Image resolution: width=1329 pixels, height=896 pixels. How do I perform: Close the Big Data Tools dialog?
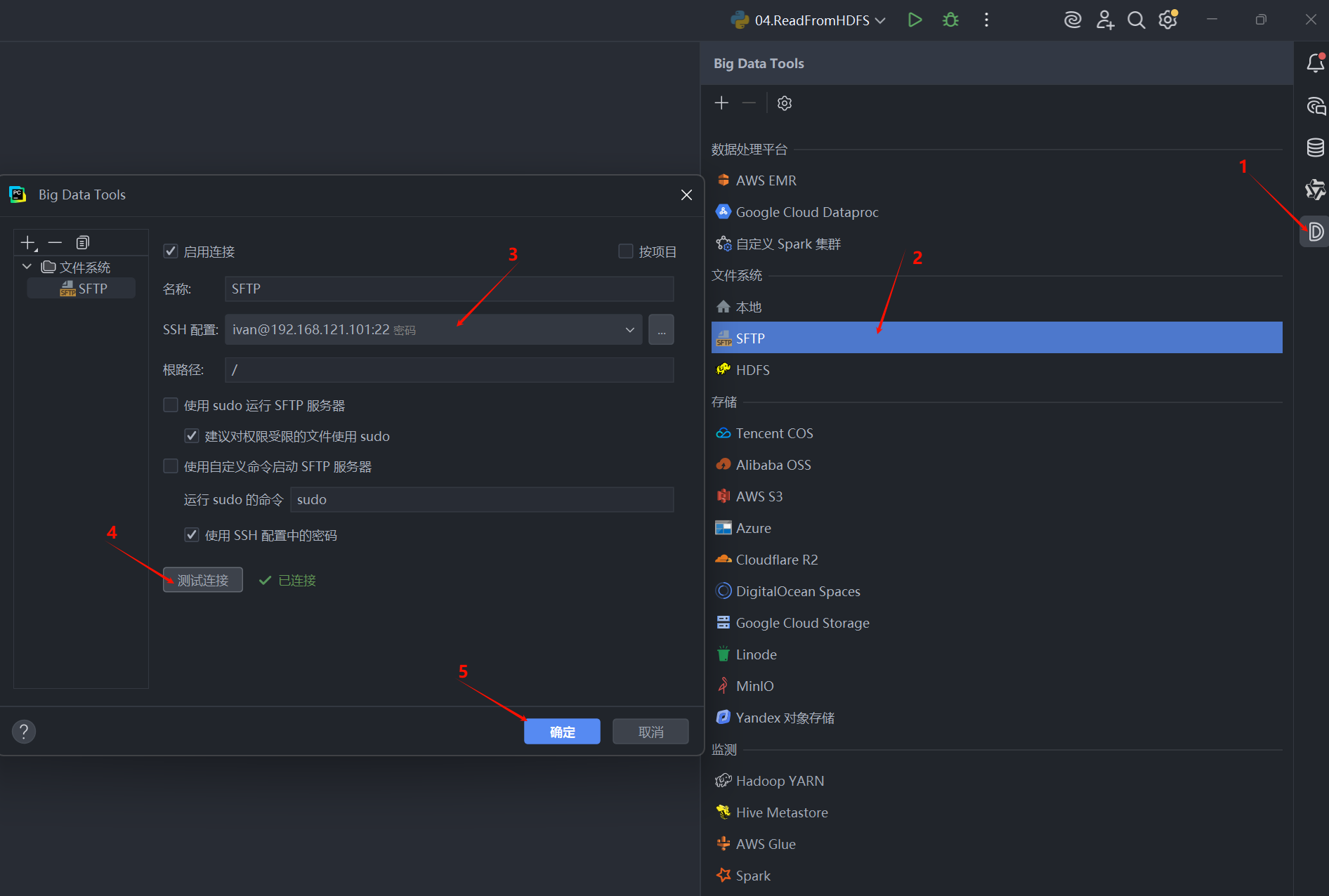(x=686, y=195)
